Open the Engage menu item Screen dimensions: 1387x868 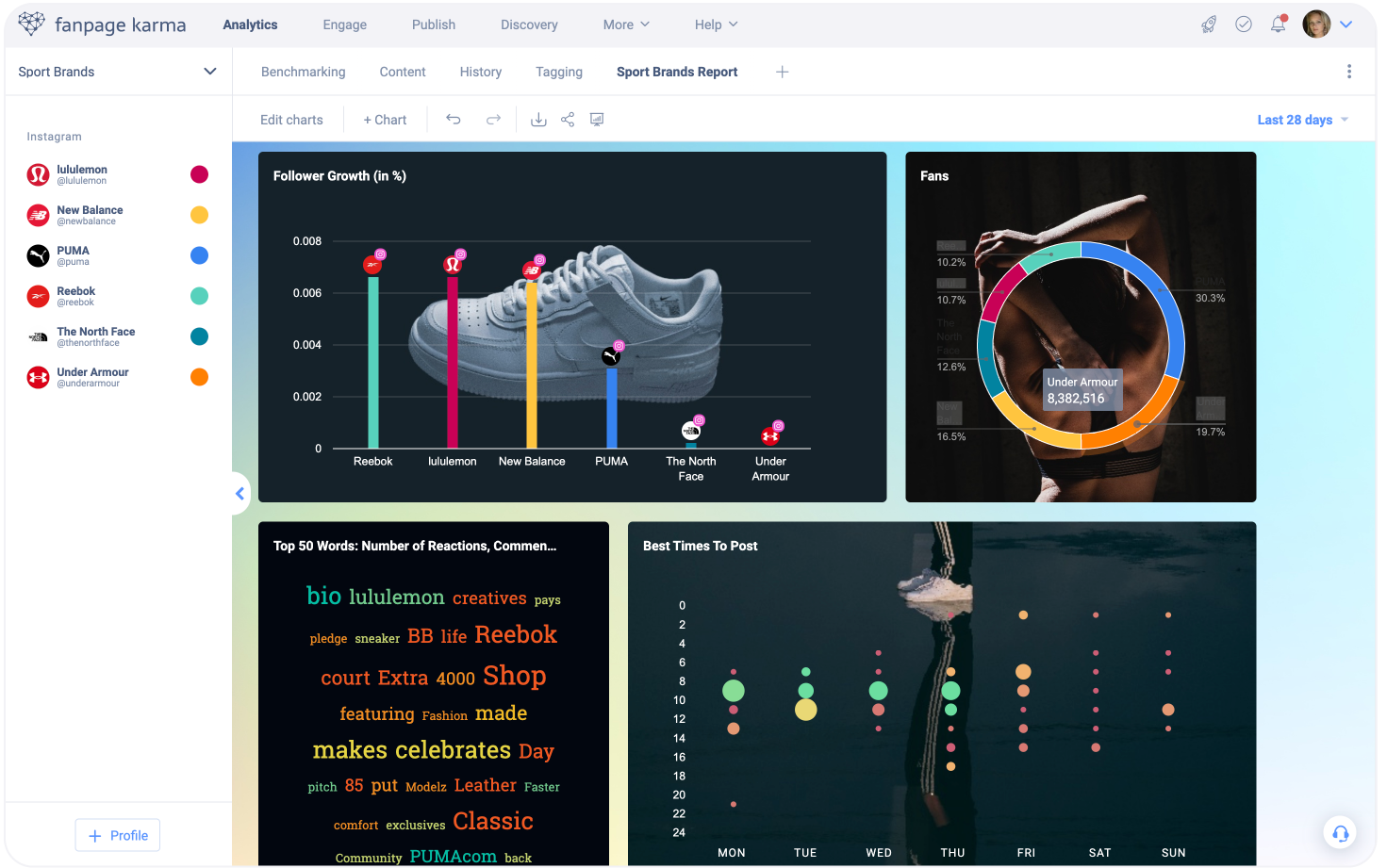(x=344, y=25)
